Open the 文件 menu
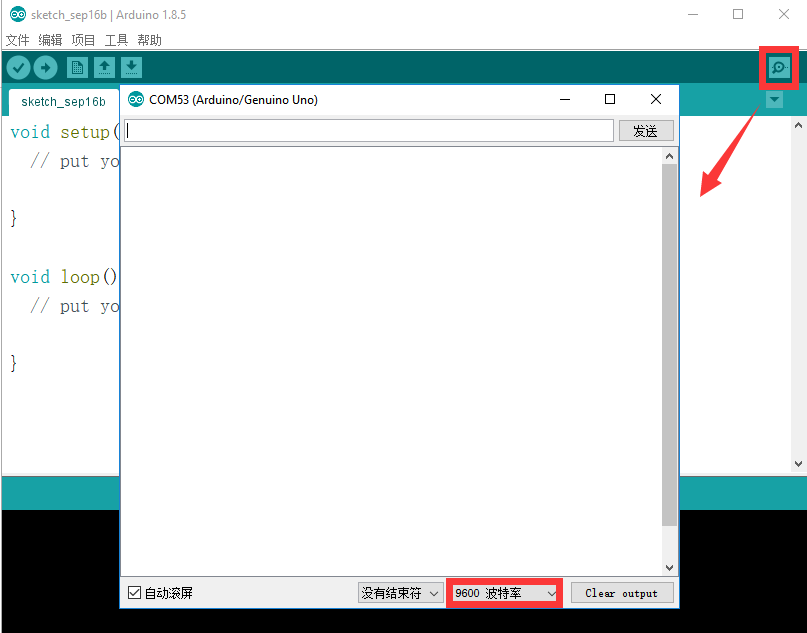The width and height of the screenshot is (807, 633). (17, 40)
